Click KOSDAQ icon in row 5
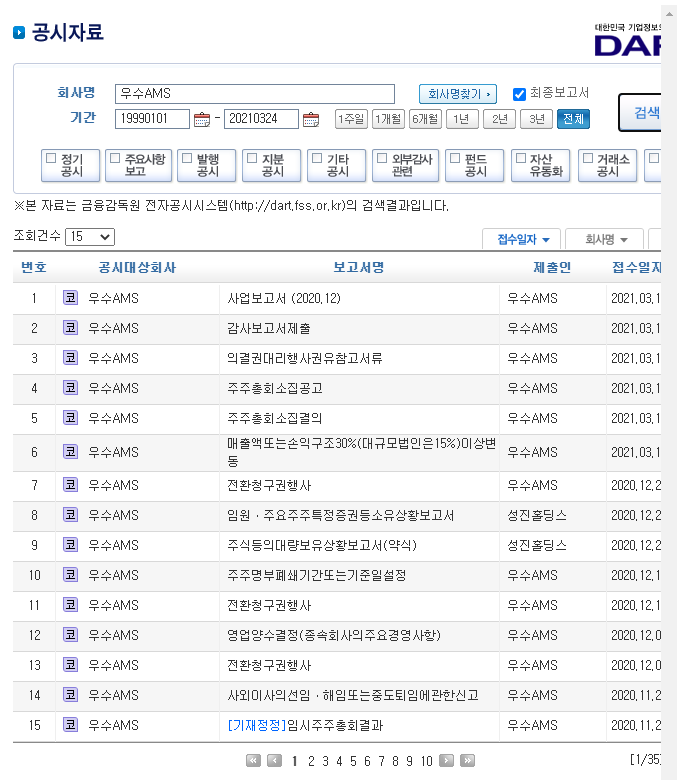Image resolution: width=677 pixels, height=780 pixels. pyautogui.click(x=70, y=417)
